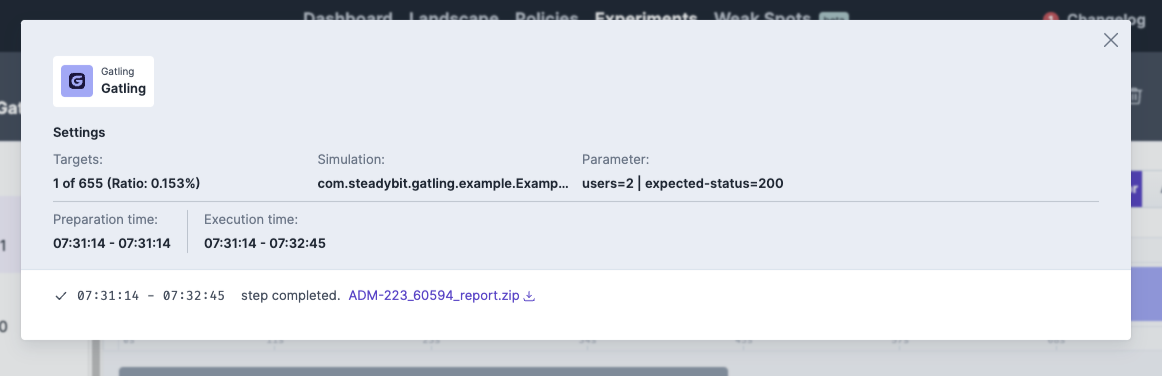Click the beta badge beside Weak Spots
The width and height of the screenshot is (1162, 376).
[x=834, y=17]
